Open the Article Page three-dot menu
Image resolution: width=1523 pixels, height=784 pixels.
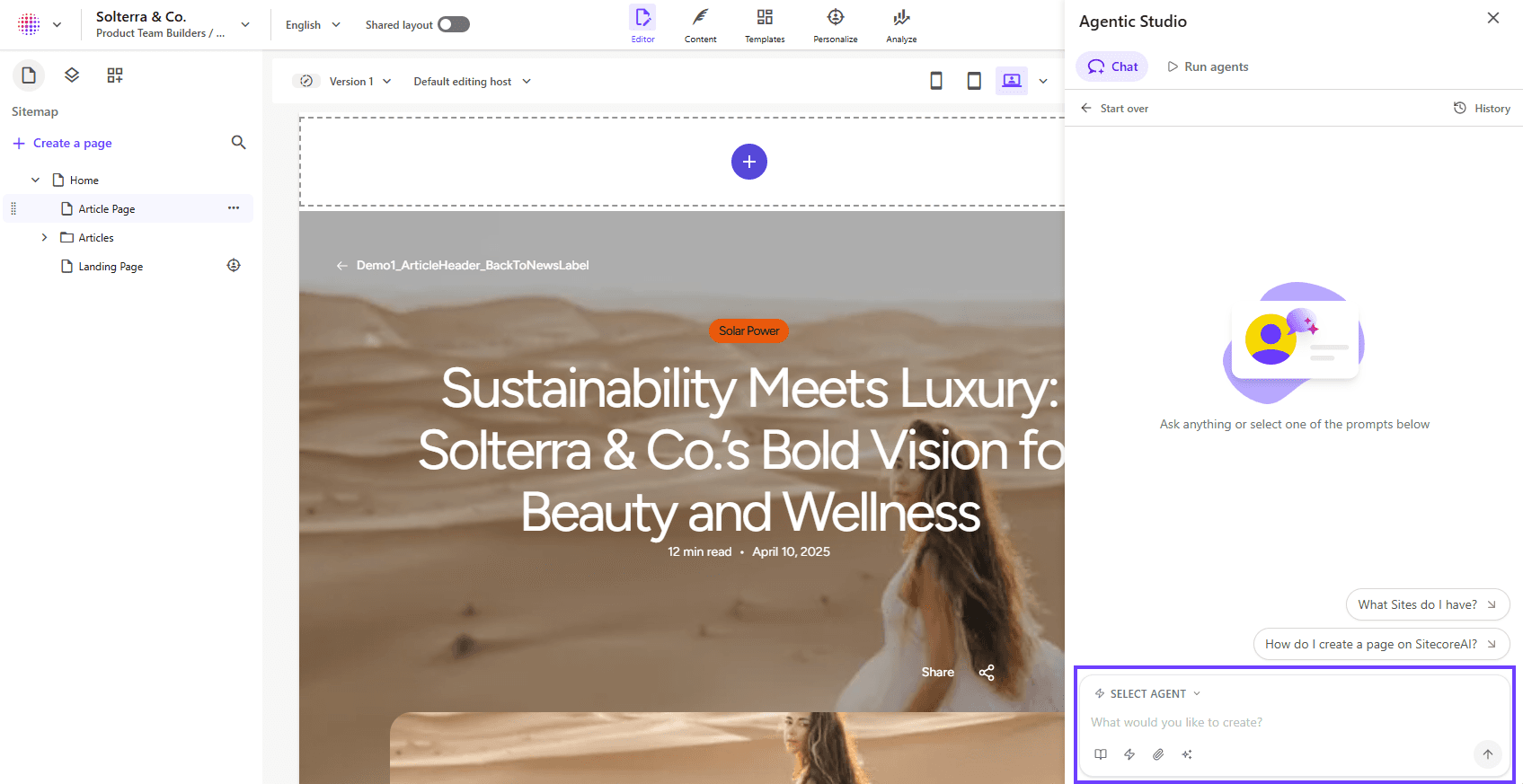pos(234,208)
